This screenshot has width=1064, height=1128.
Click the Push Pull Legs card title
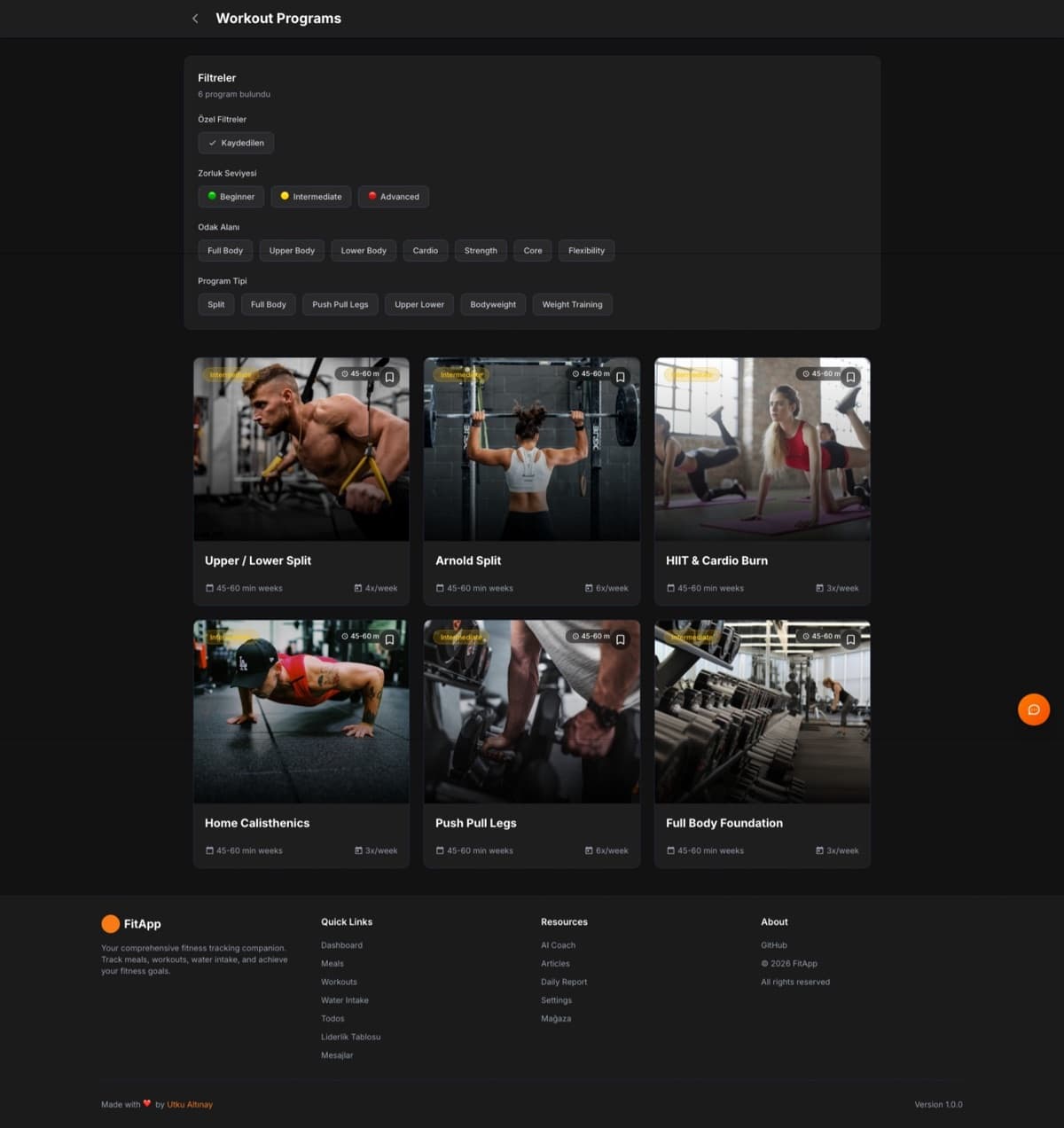tap(475, 824)
